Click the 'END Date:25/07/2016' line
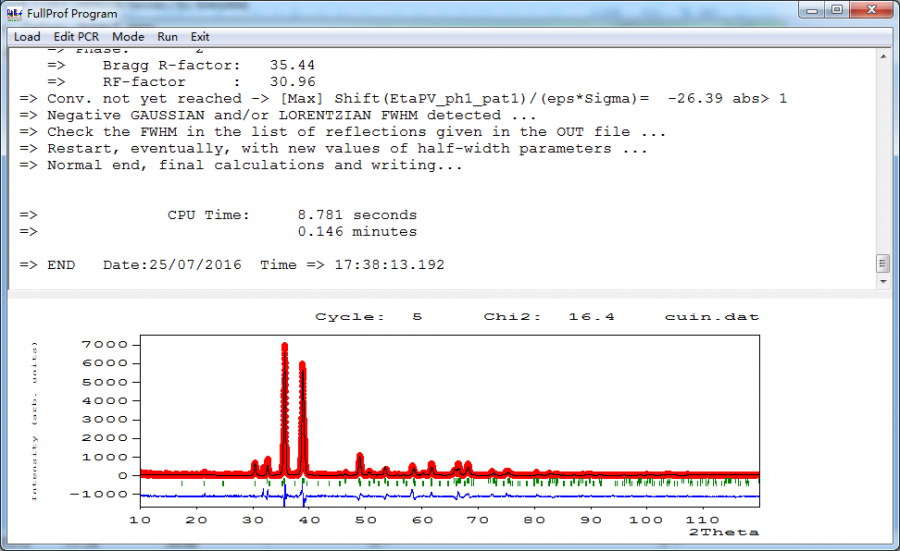 pos(232,265)
